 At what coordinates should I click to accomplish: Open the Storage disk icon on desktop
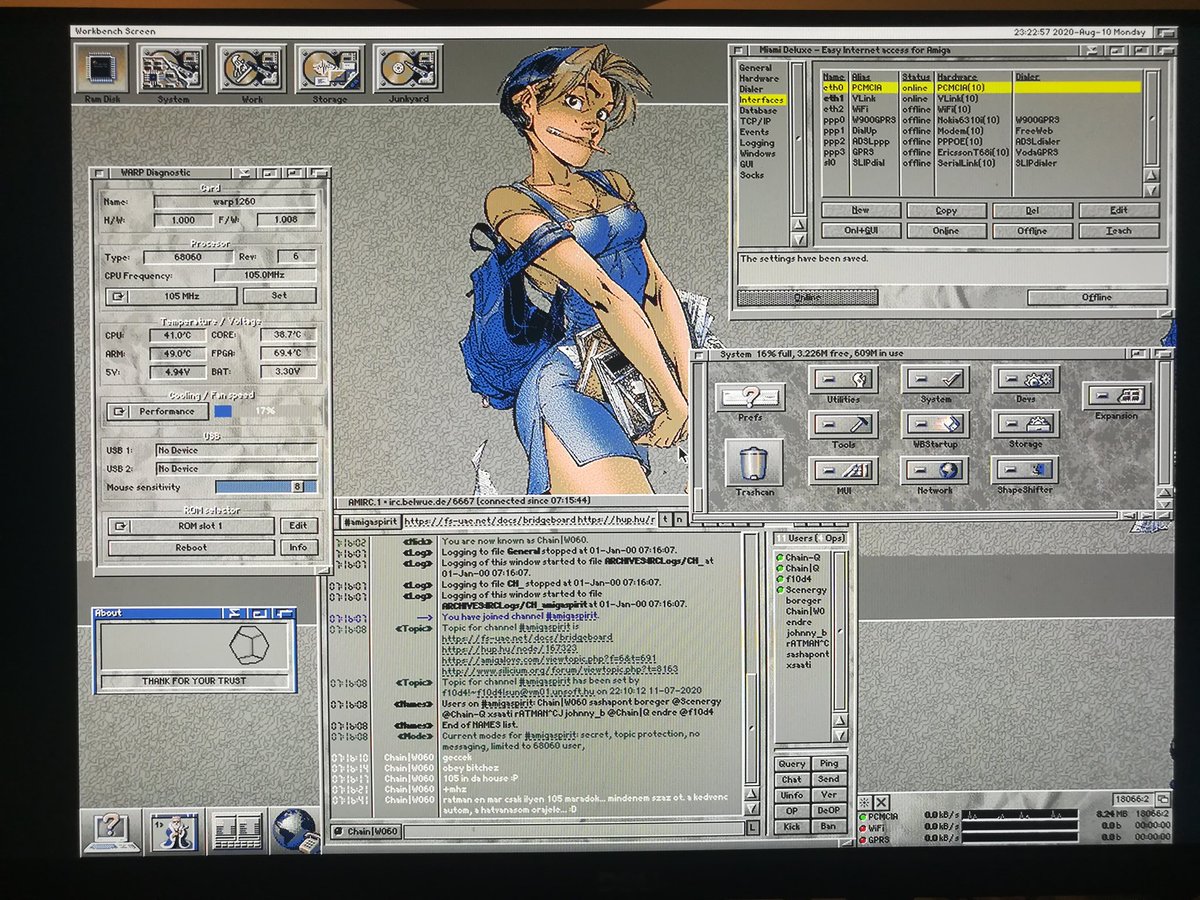329,69
